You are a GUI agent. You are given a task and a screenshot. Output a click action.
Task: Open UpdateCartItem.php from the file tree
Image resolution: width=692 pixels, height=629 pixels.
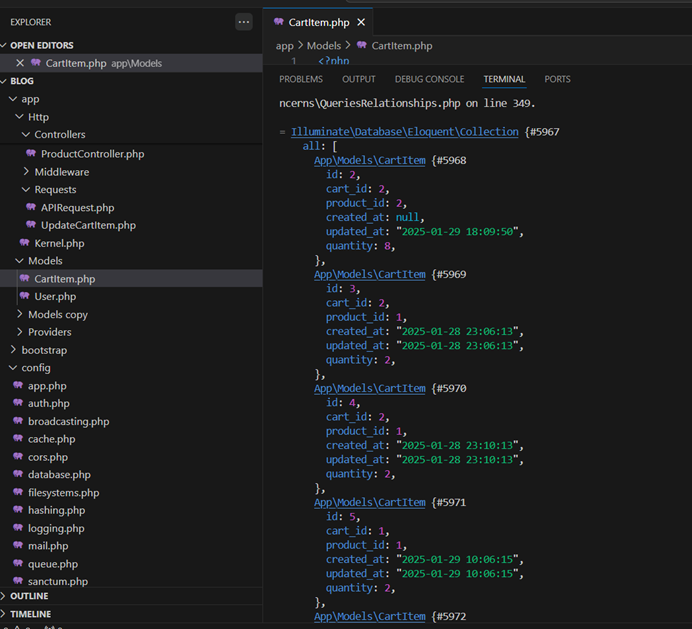point(88,225)
